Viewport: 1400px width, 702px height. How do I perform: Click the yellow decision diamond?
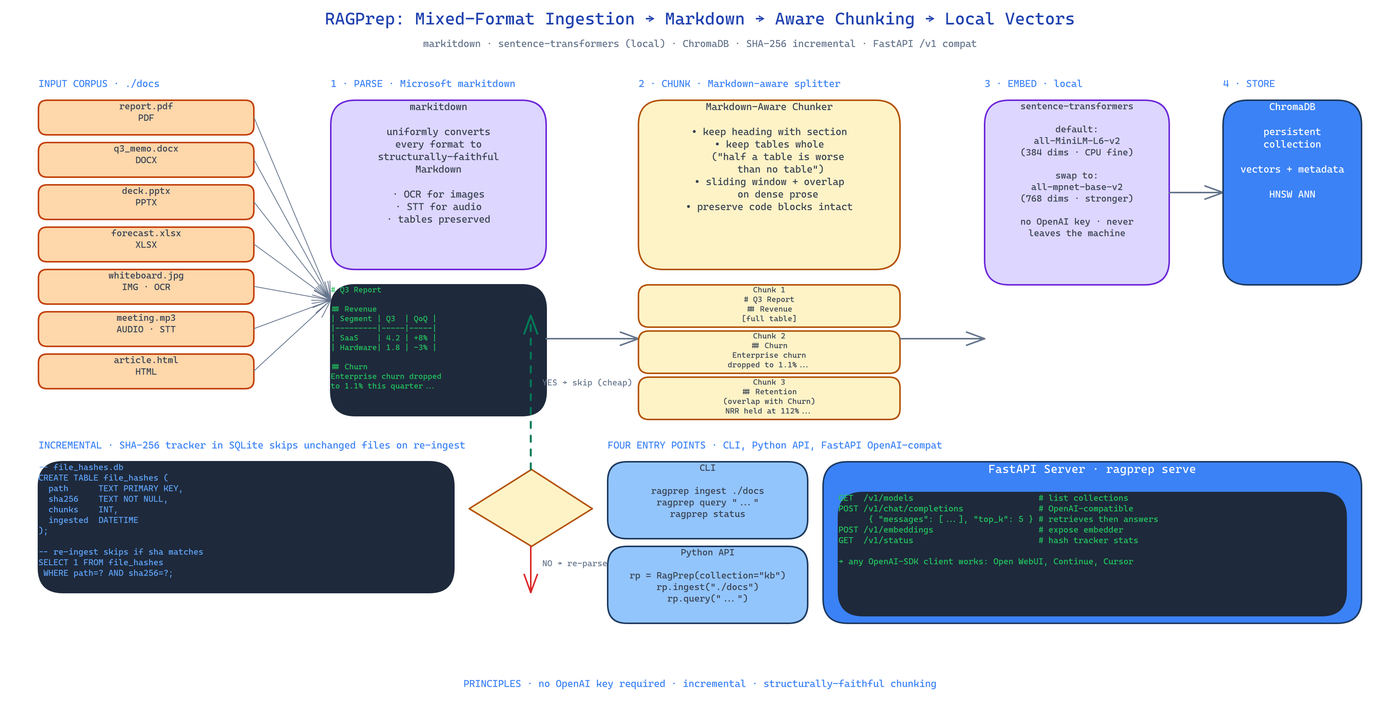531,508
